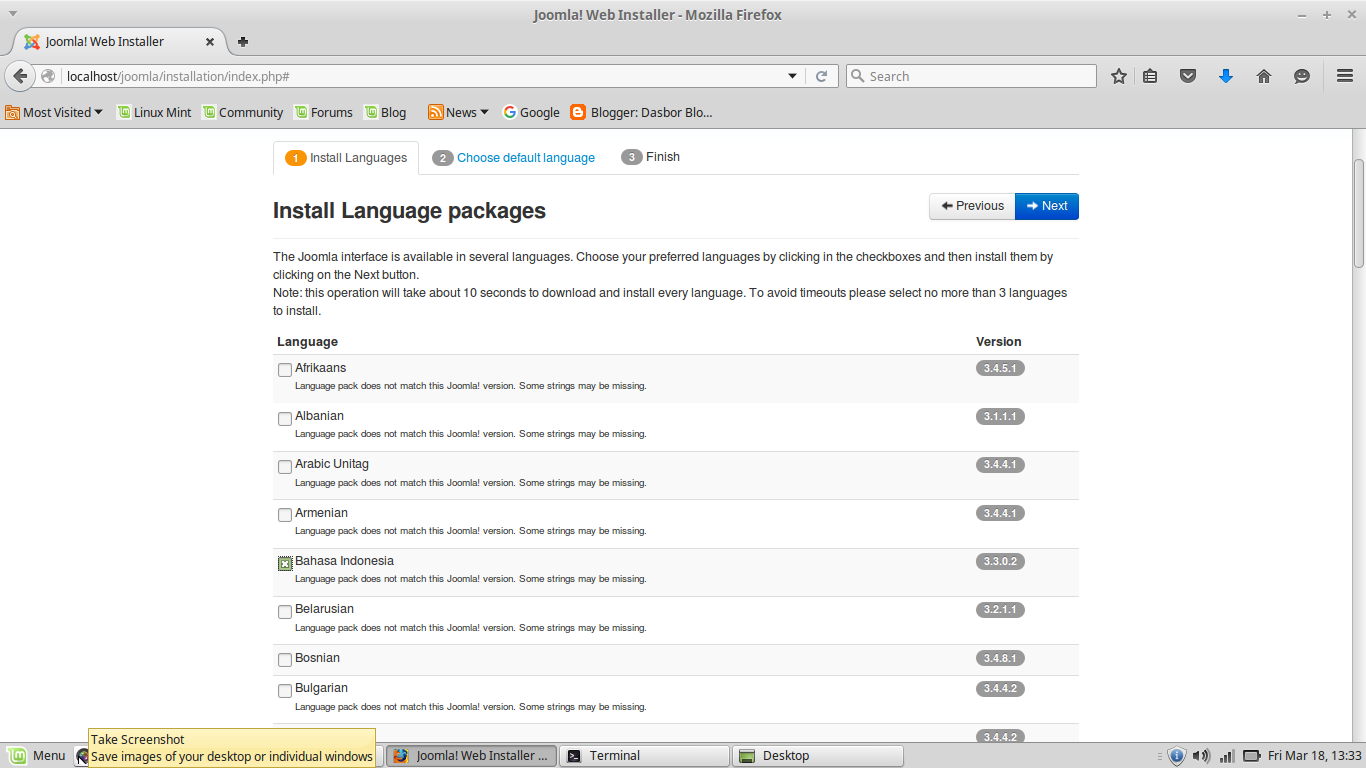Click the Arabic Unitag 3.4.4.1 version badge

click(x=1000, y=464)
